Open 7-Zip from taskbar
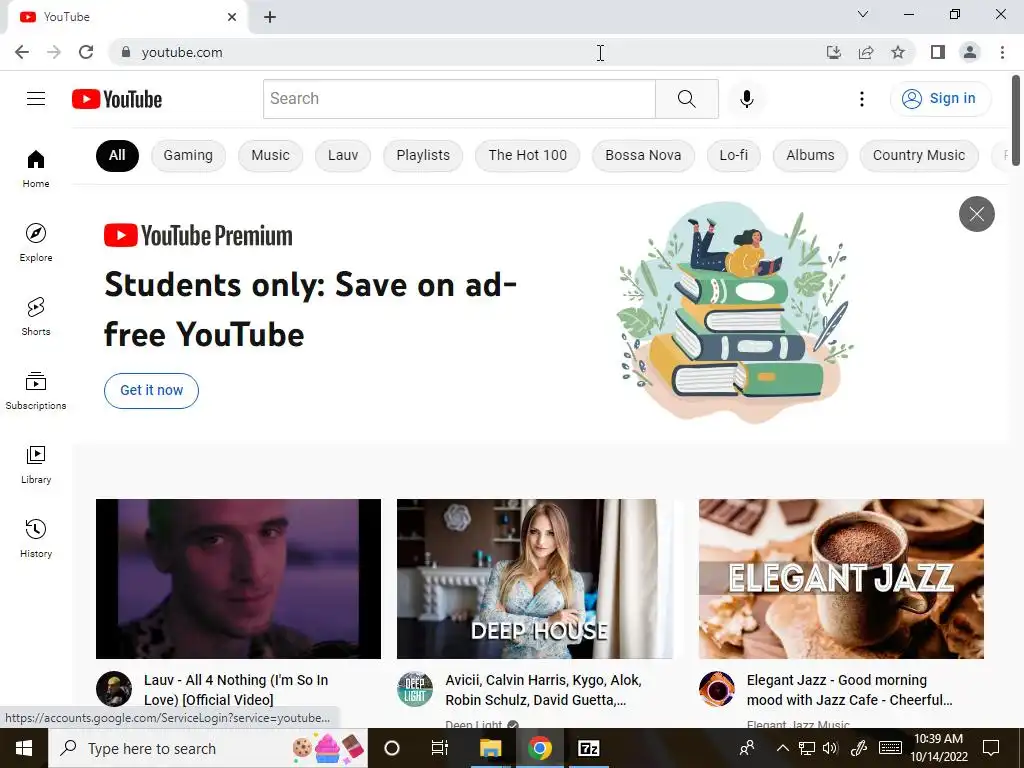The image size is (1024, 768). coord(588,748)
